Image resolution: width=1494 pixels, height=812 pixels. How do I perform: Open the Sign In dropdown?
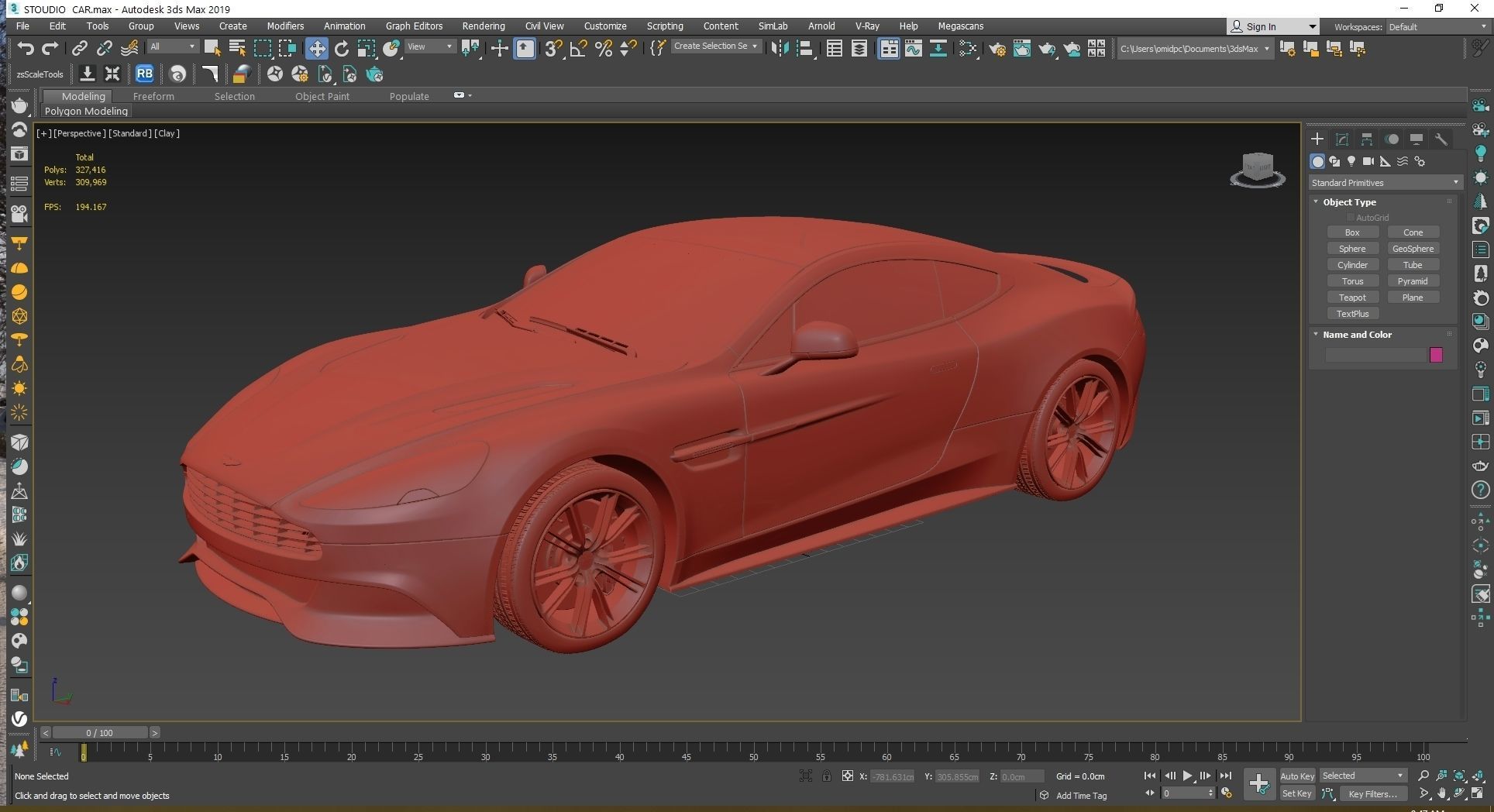(x=1272, y=26)
